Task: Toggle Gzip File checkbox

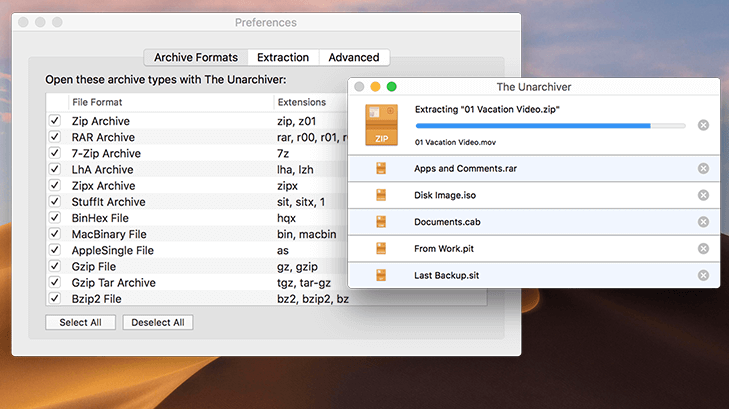Action: pos(54,266)
